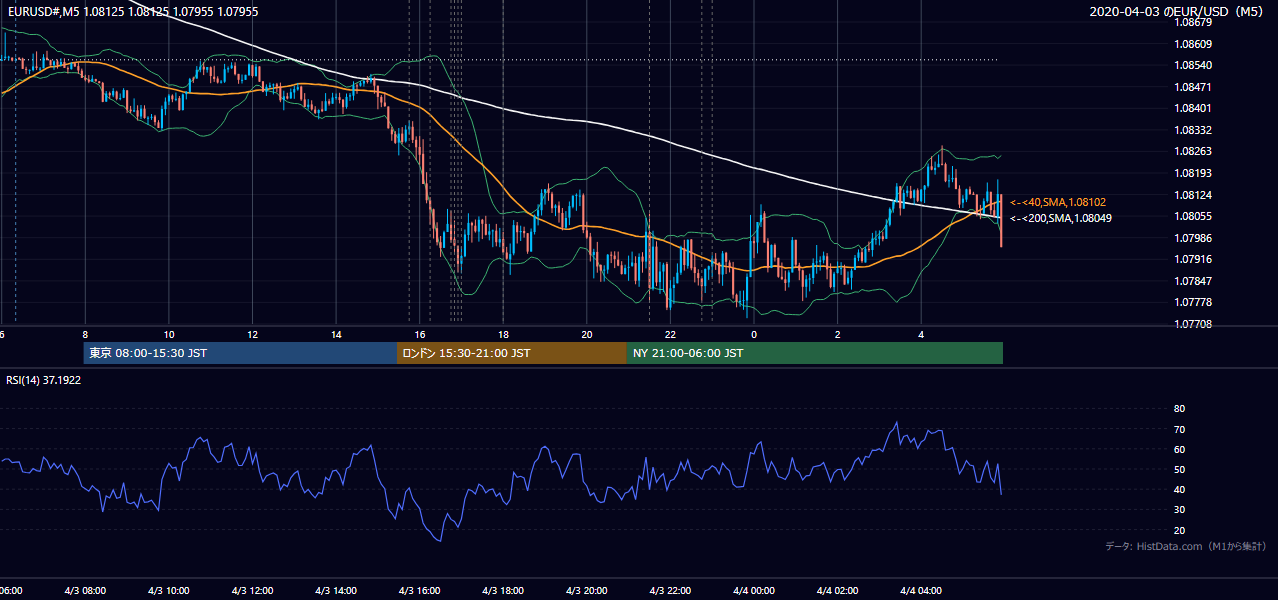
Task: Click price axis value 1.08332
Action: 1192,131
